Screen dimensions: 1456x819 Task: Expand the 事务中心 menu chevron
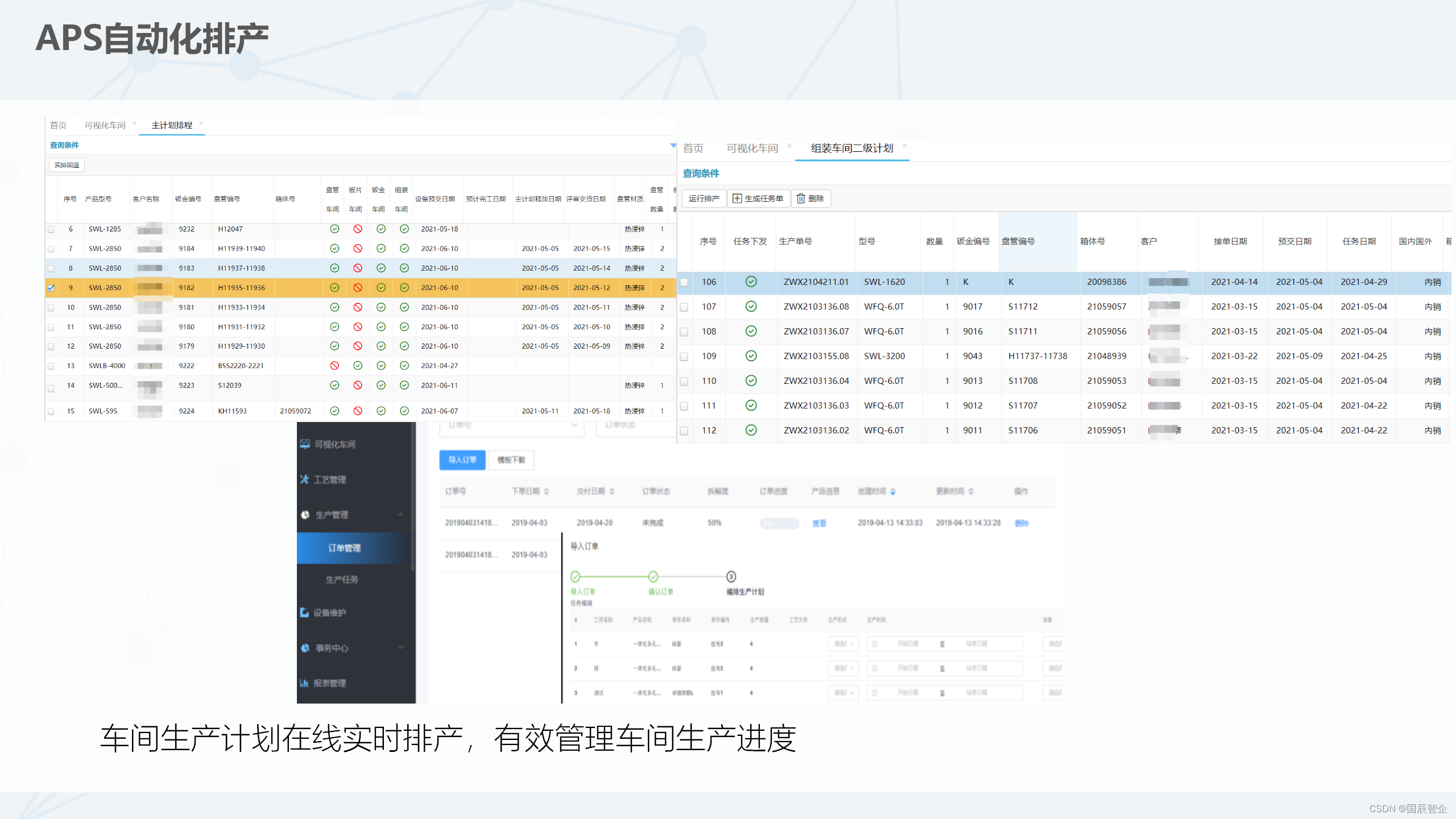401,648
